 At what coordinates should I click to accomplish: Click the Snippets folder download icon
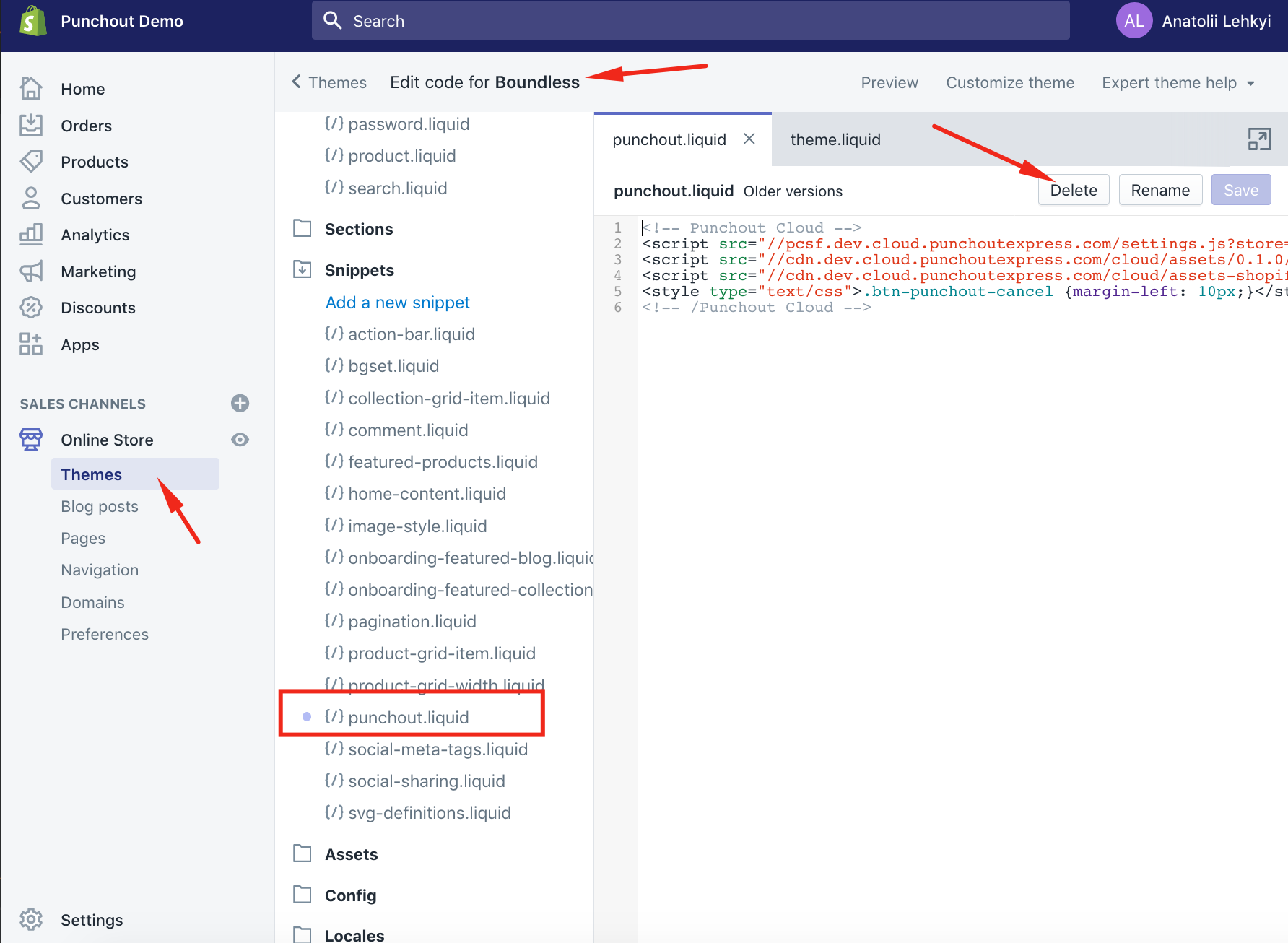303,269
